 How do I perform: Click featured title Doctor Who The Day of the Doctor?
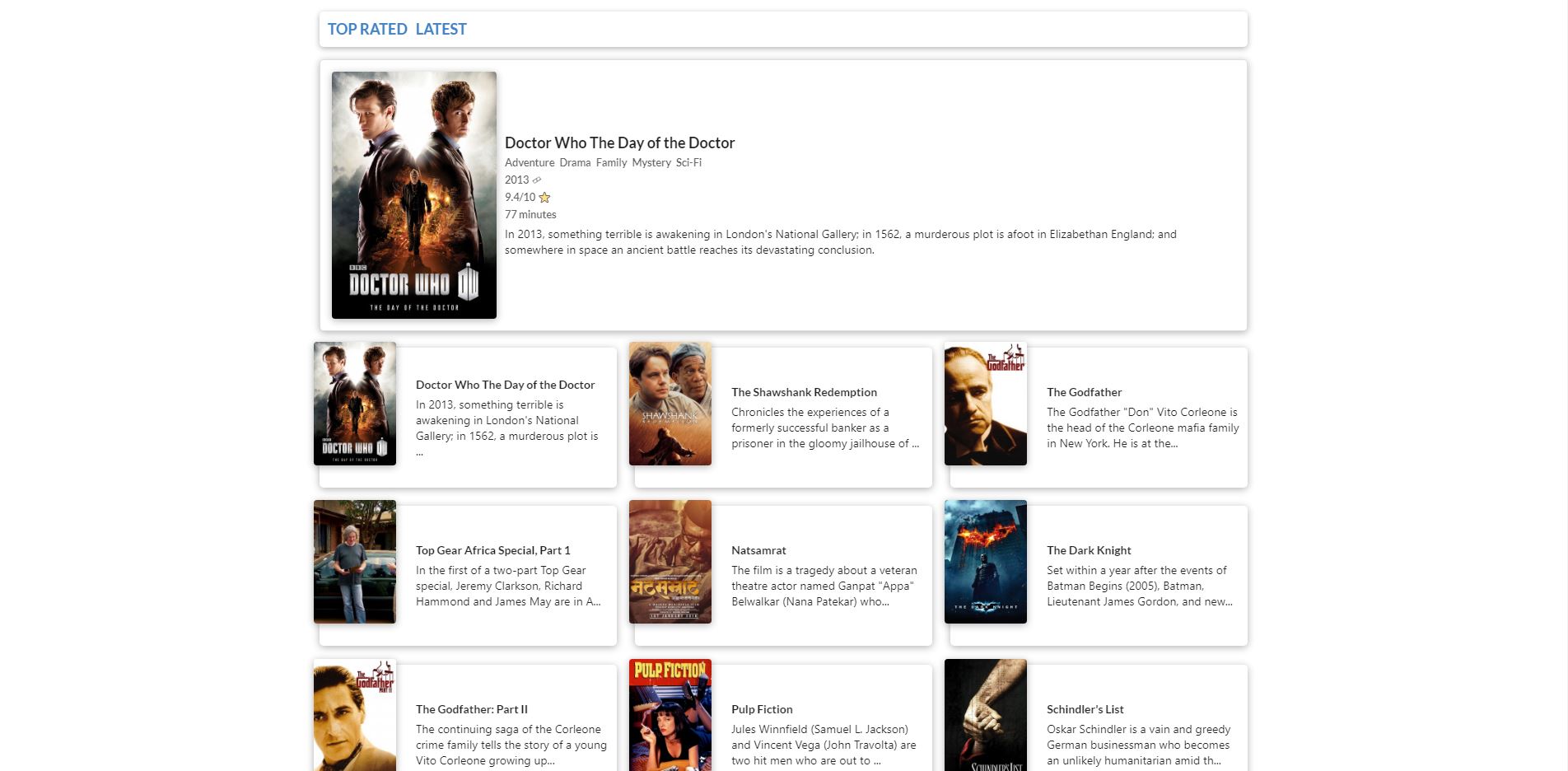(x=619, y=143)
